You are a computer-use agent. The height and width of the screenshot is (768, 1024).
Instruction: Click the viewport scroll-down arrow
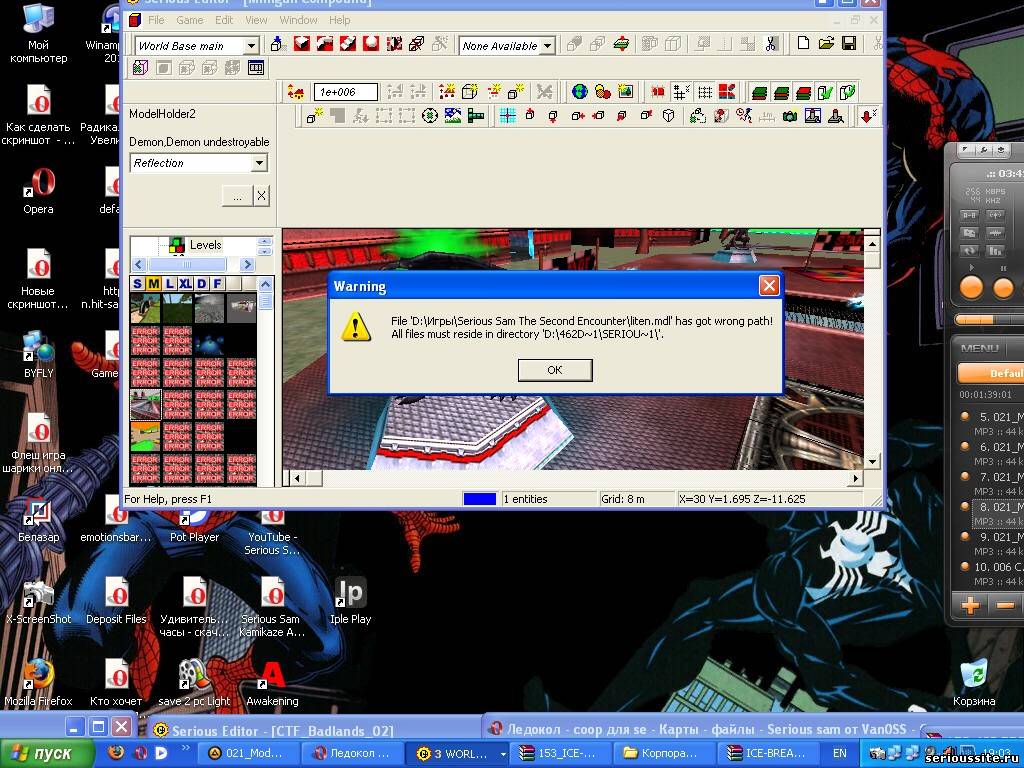tap(872, 462)
